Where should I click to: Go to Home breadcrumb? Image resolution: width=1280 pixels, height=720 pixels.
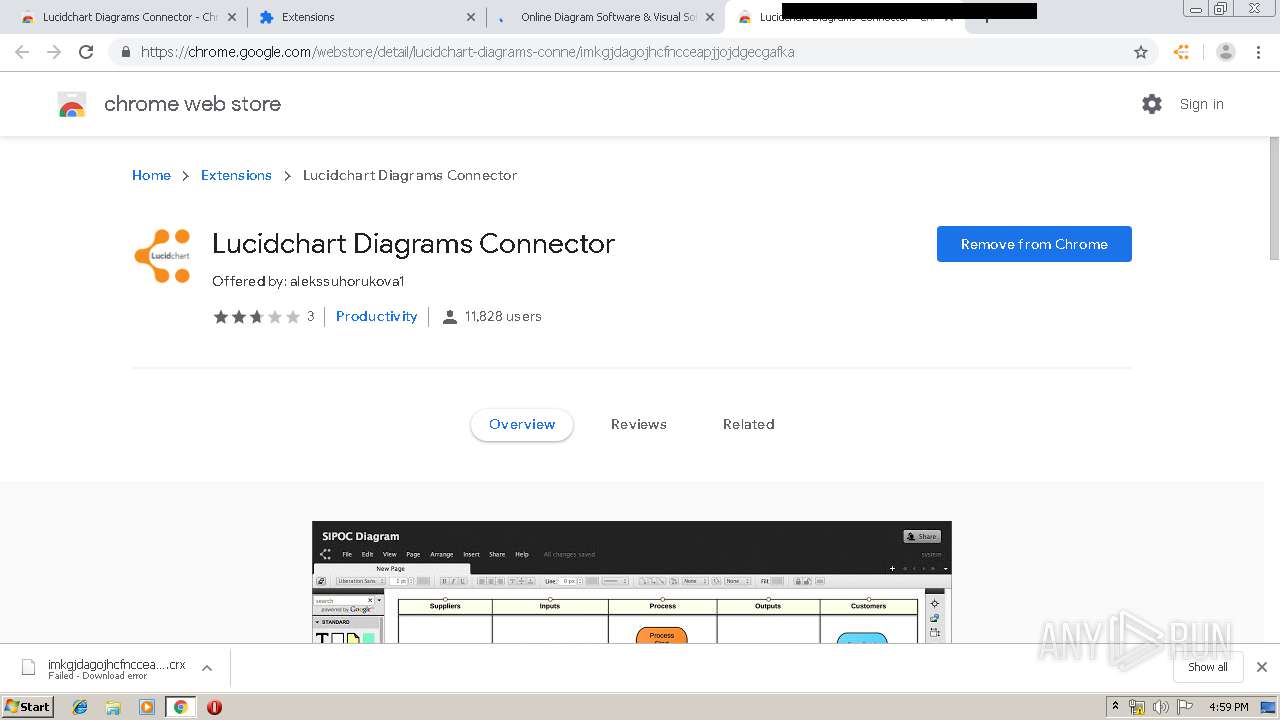click(x=151, y=175)
